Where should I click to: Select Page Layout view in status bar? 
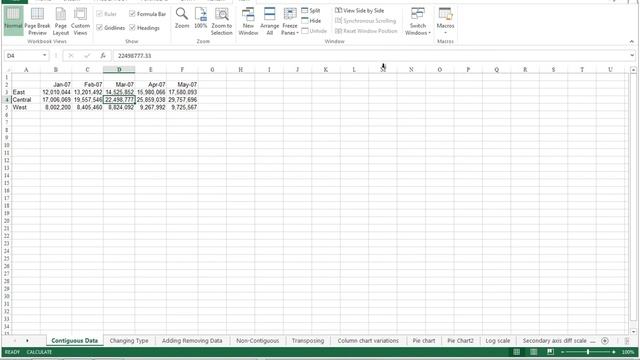point(533,352)
